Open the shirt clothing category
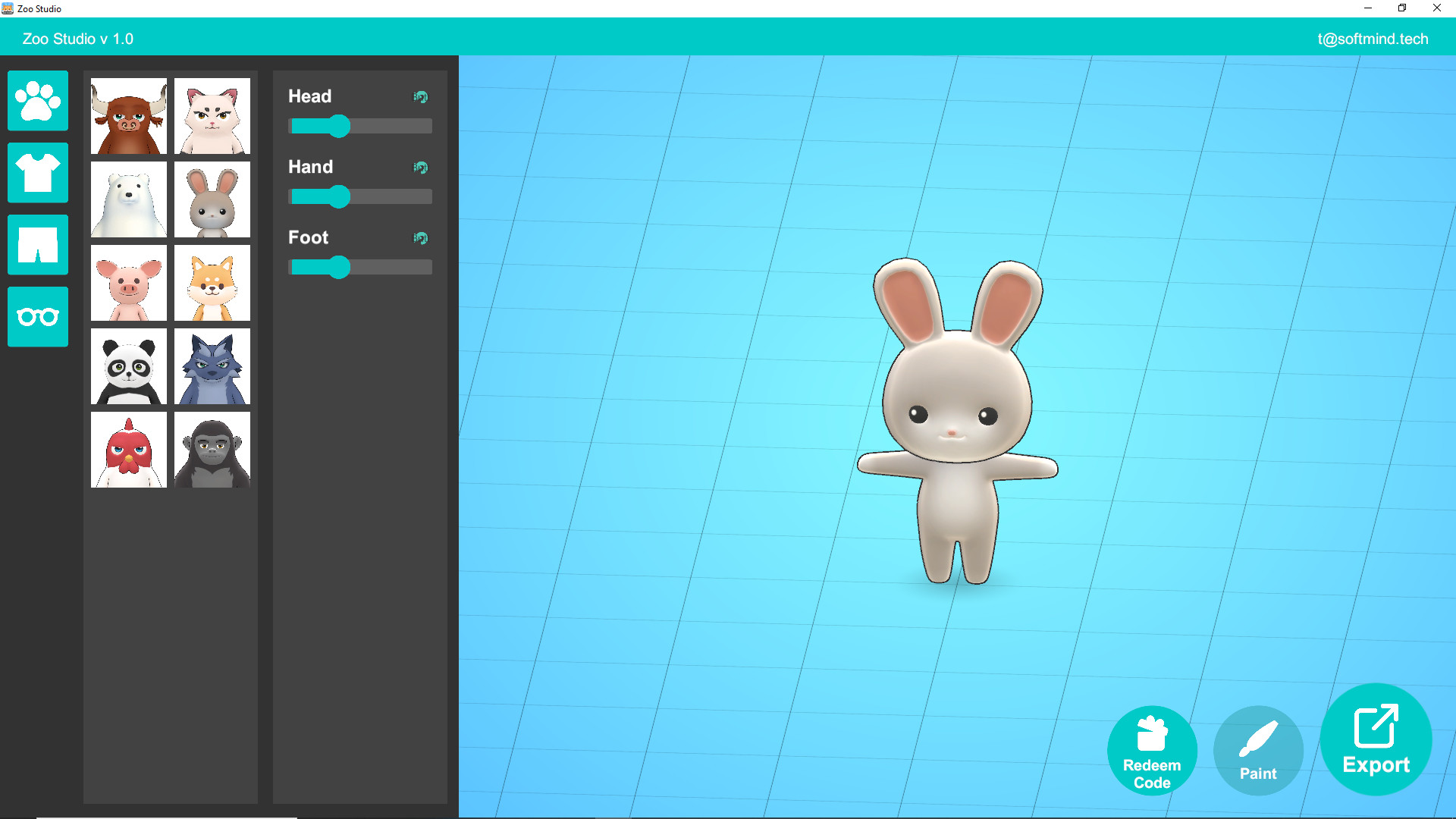1456x819 pixels. click(37, 173)
